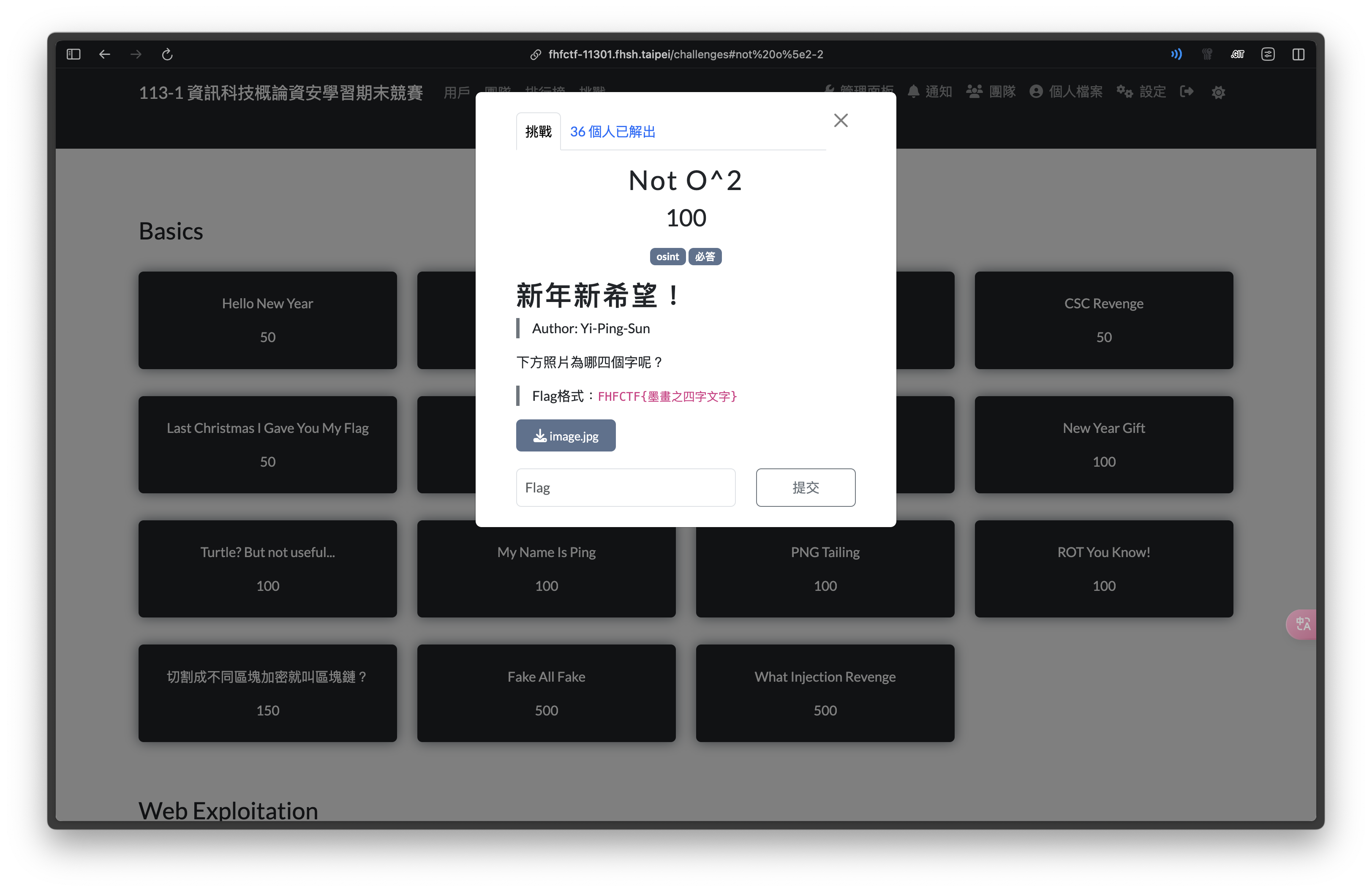
Task: Click the osint tag badge
Action: [x=667, y=256]
